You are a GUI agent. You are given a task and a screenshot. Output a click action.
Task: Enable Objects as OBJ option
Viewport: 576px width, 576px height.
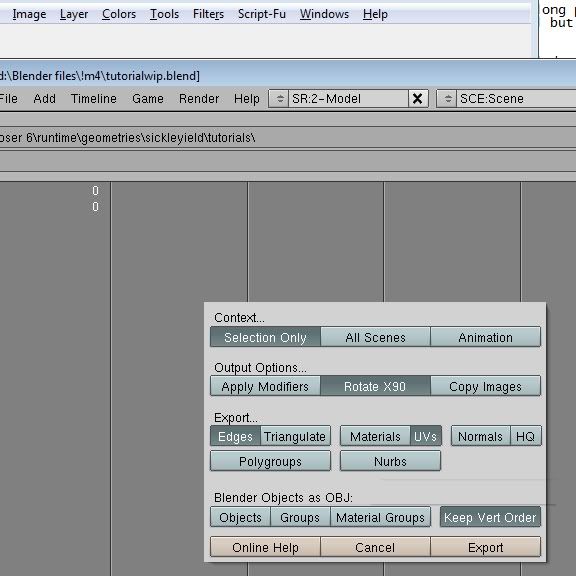tap(240, 517)
